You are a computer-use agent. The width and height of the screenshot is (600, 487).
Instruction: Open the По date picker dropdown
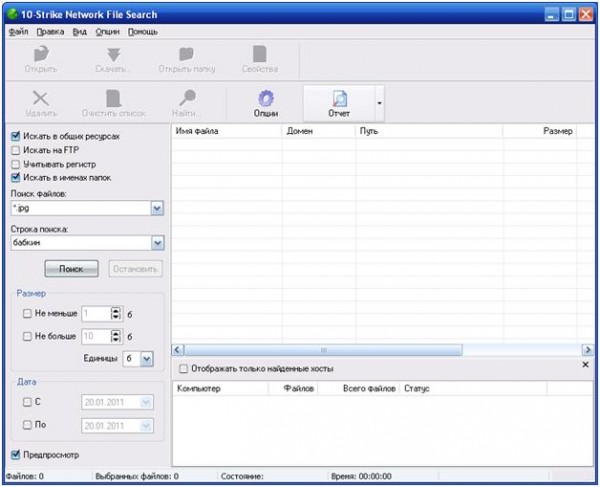(x=146, y=426)
